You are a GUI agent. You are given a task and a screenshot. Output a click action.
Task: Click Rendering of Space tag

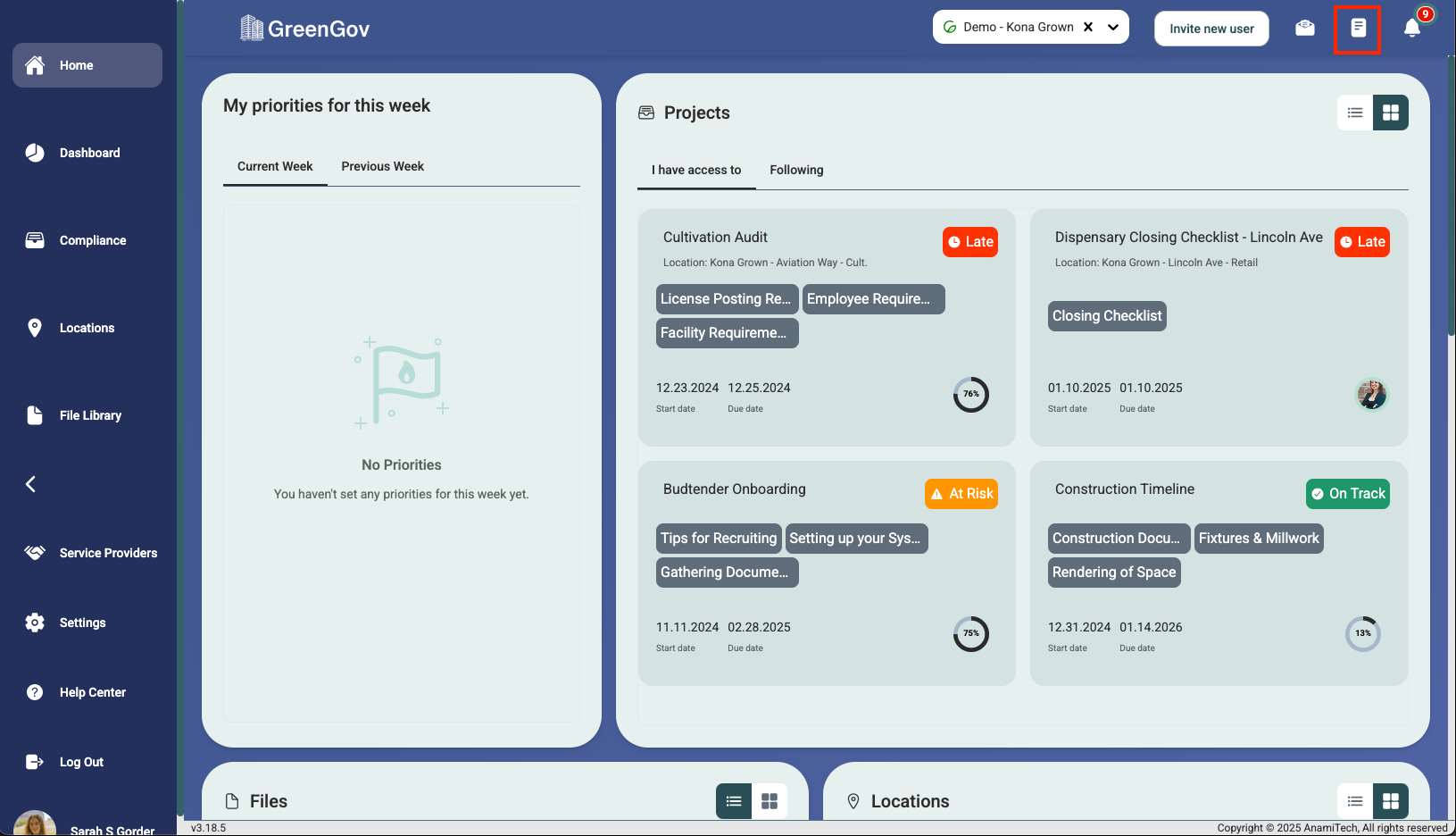click(x=1114, y=573)
